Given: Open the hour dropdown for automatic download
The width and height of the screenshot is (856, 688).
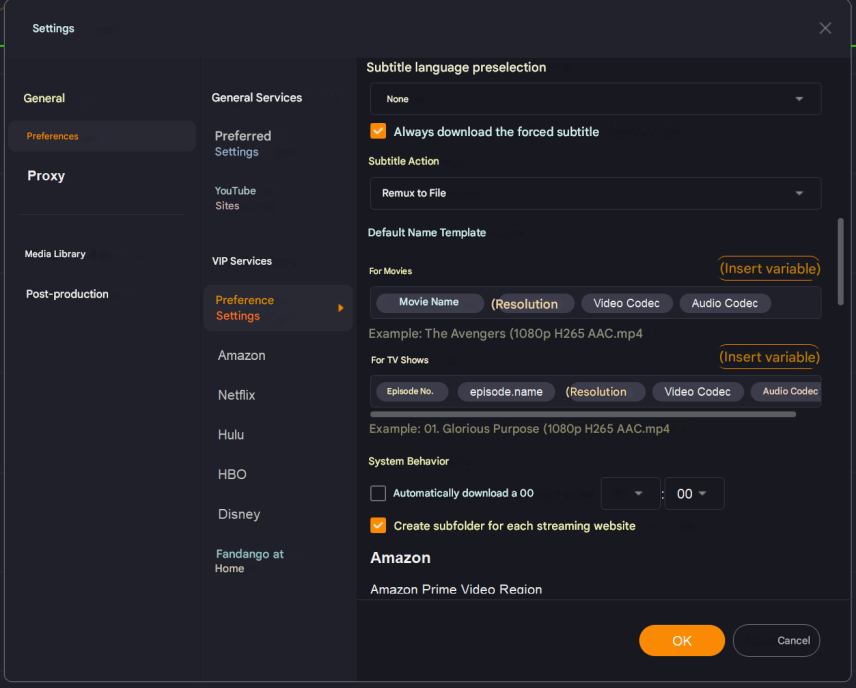Looking at the screenshot, I should [x=630, y=494].
